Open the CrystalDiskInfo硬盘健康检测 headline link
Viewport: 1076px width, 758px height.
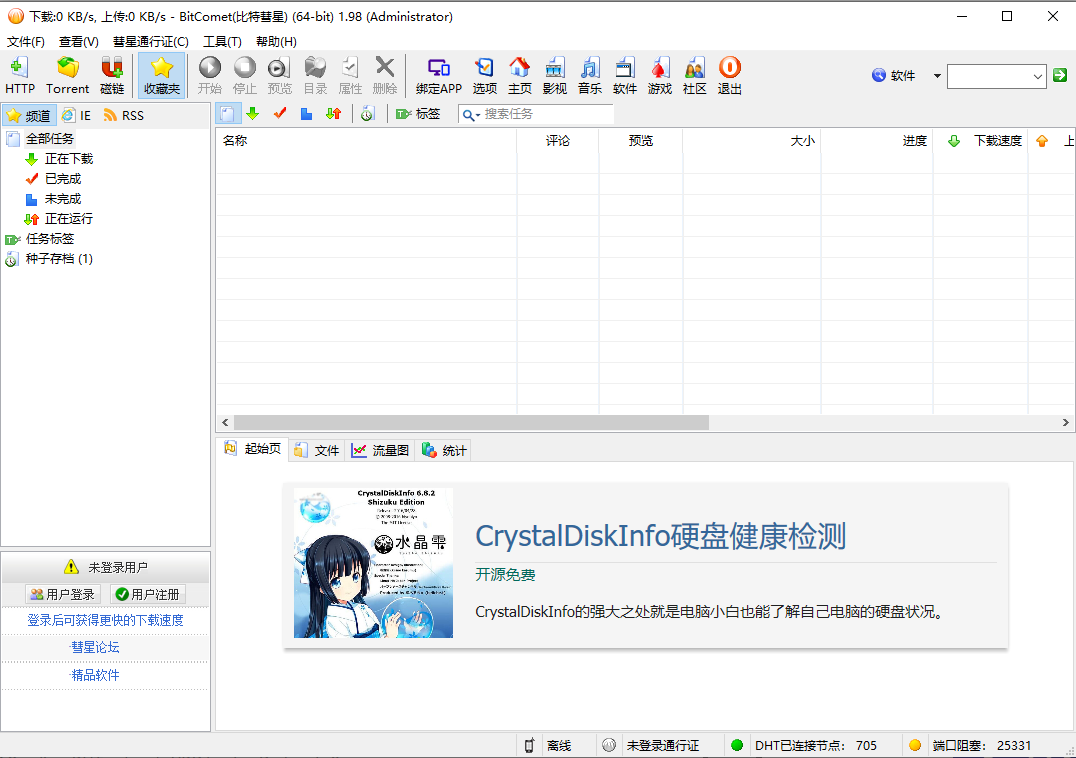(660, 536)
